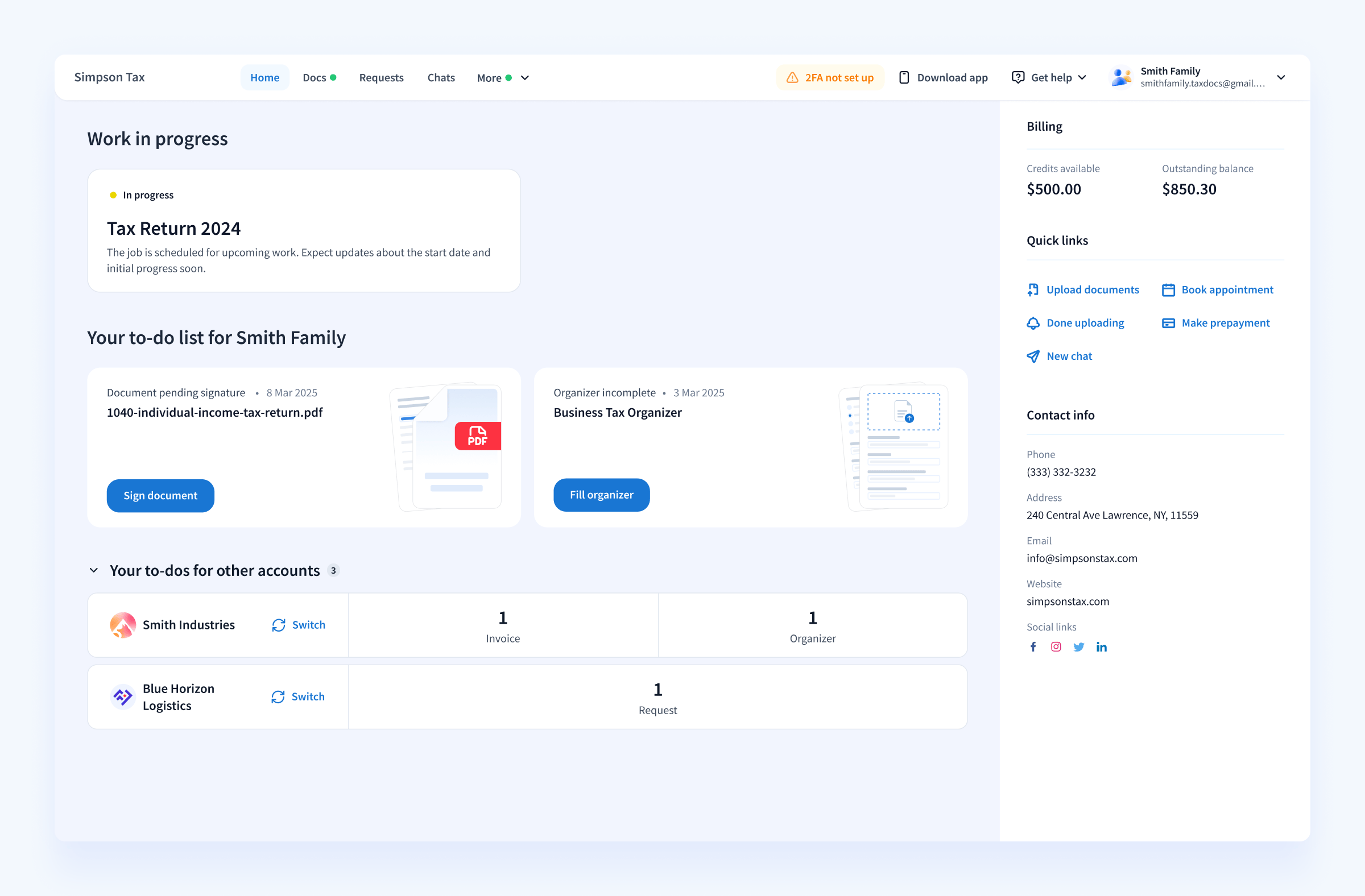Click the Business Tax Organizer title
The width and height of the screenshot is (1365, 896).
click(618, 413)
